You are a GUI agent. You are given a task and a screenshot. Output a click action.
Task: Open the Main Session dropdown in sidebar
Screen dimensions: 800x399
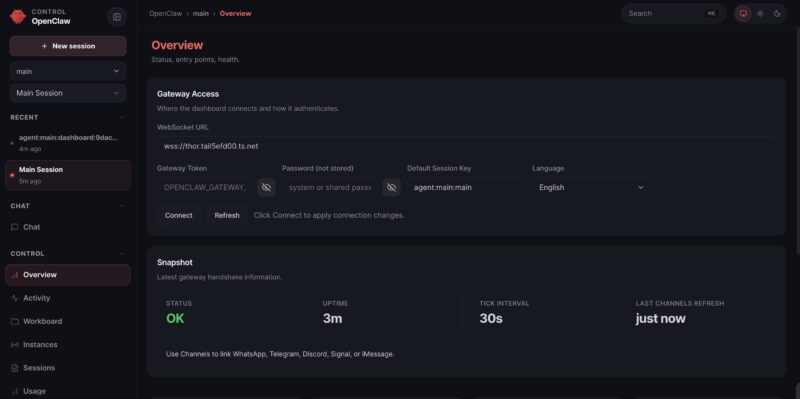pos(68,93)
